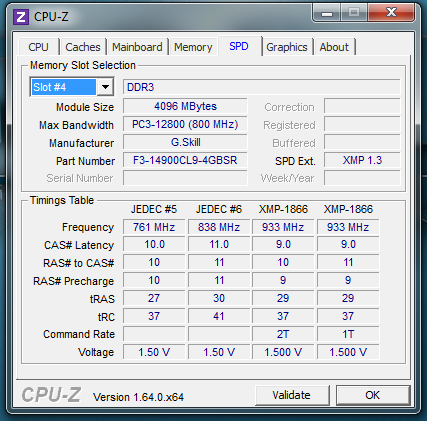The height and width of the screenshot is (421, 427).
Task: Click the RAS# Precharge label
Action: (x=74, y=281)
